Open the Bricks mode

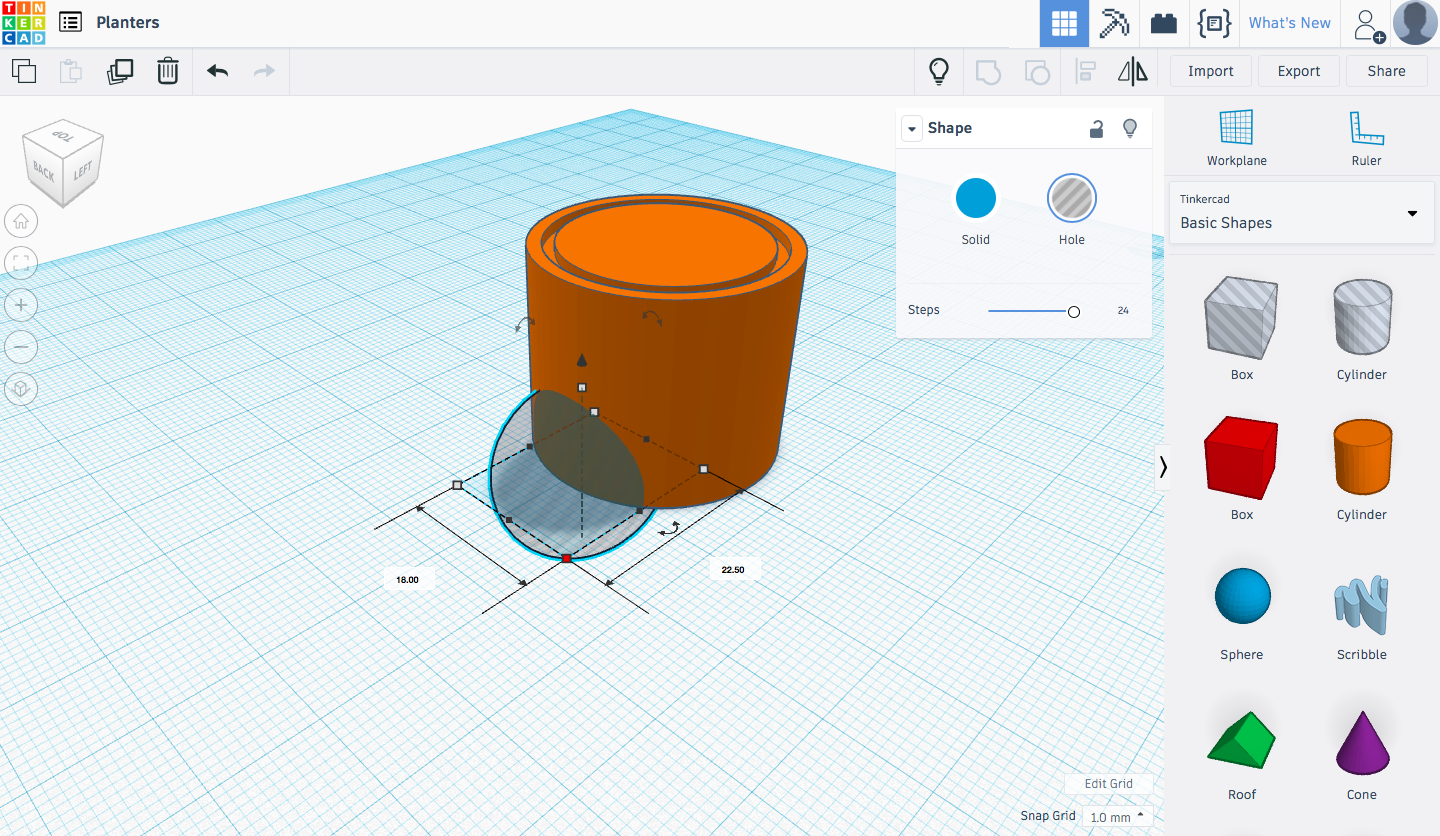pyautogui.click(x=1163, y=23)
